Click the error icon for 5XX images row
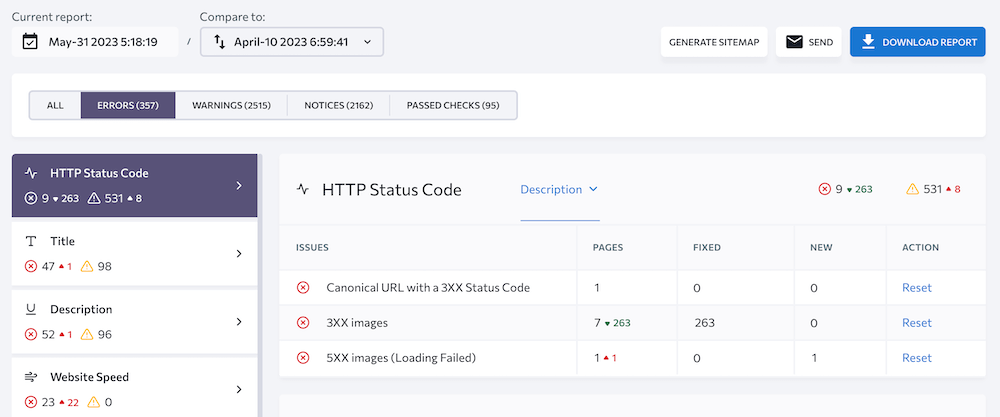Viewport: 1000px width, 417px height. click(x=303, y=358)
